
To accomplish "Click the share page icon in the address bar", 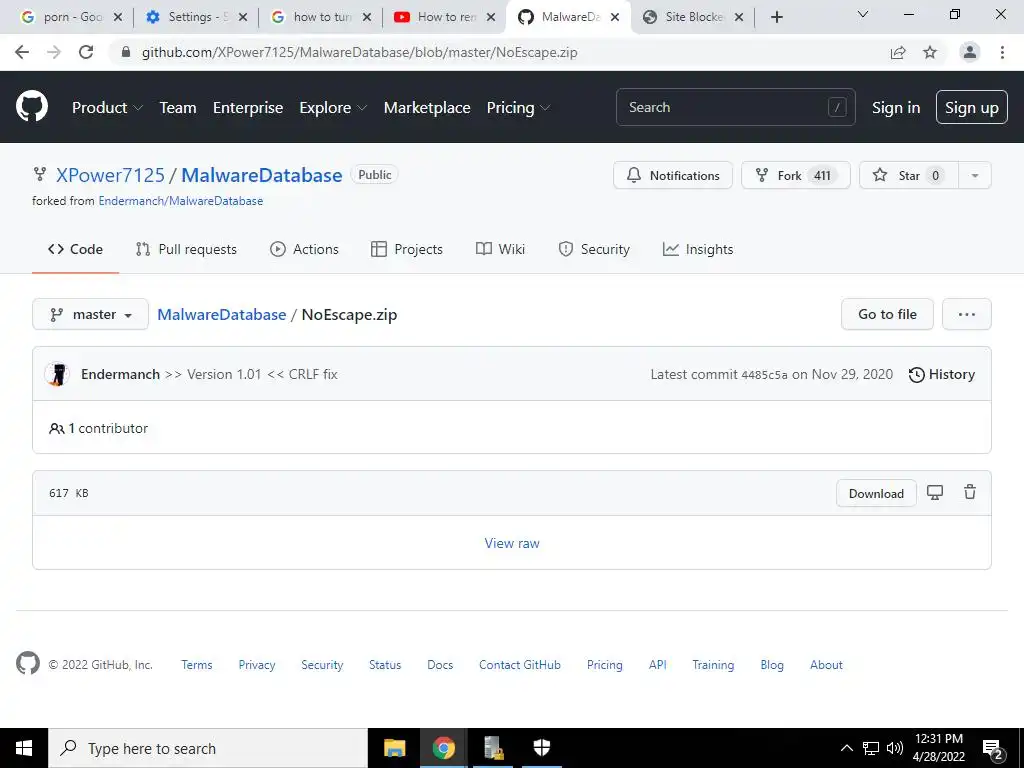I will pyautogui.click(x=898, y=52).
